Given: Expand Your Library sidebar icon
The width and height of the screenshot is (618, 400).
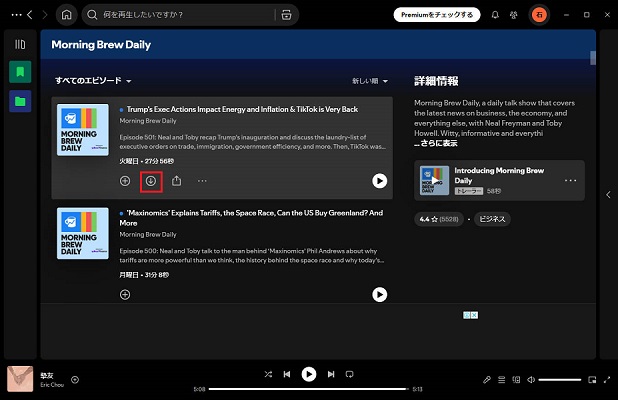Looking at the screenshot, I should click(20, 44).
